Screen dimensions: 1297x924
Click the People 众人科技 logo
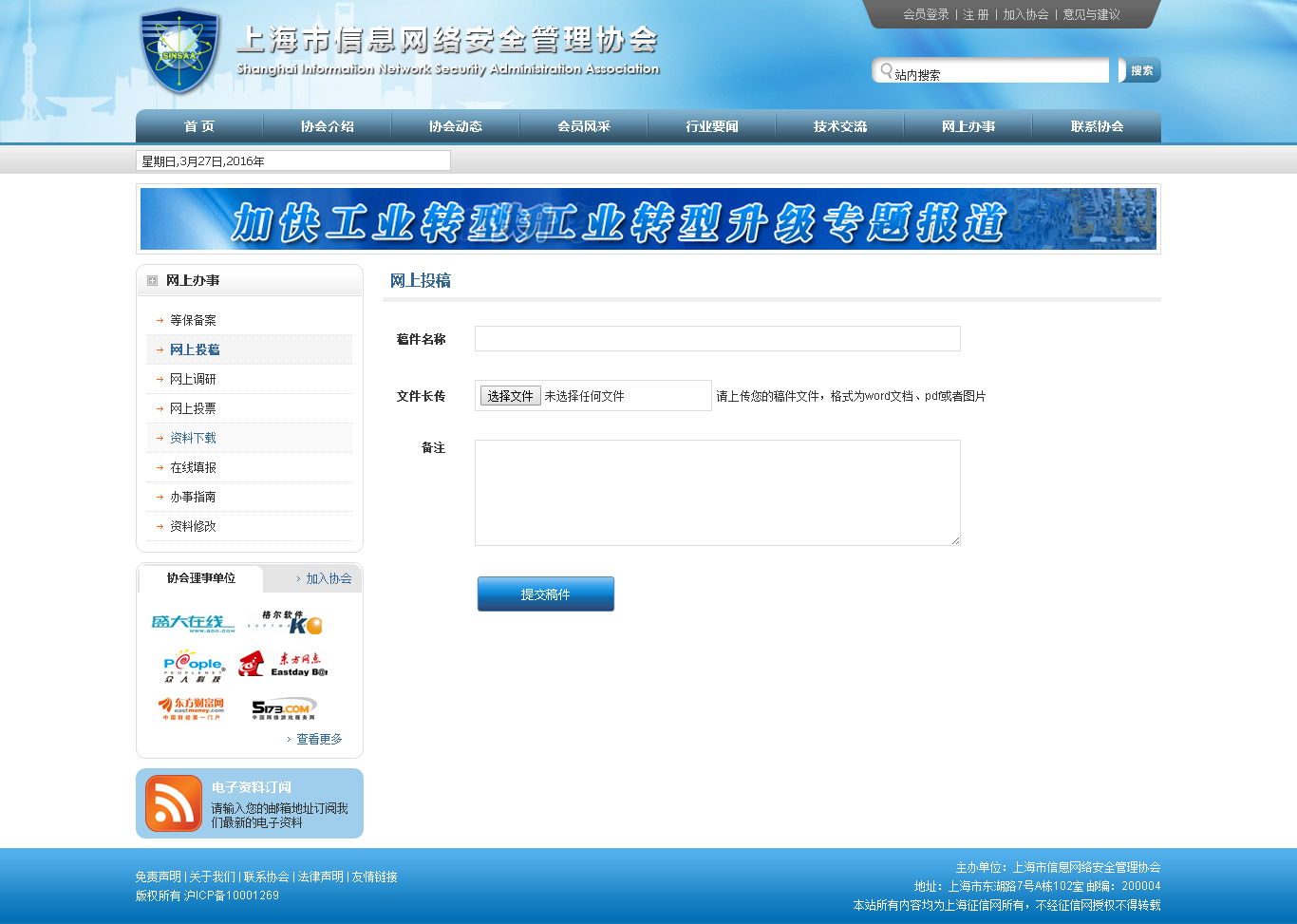pos(193,667)
